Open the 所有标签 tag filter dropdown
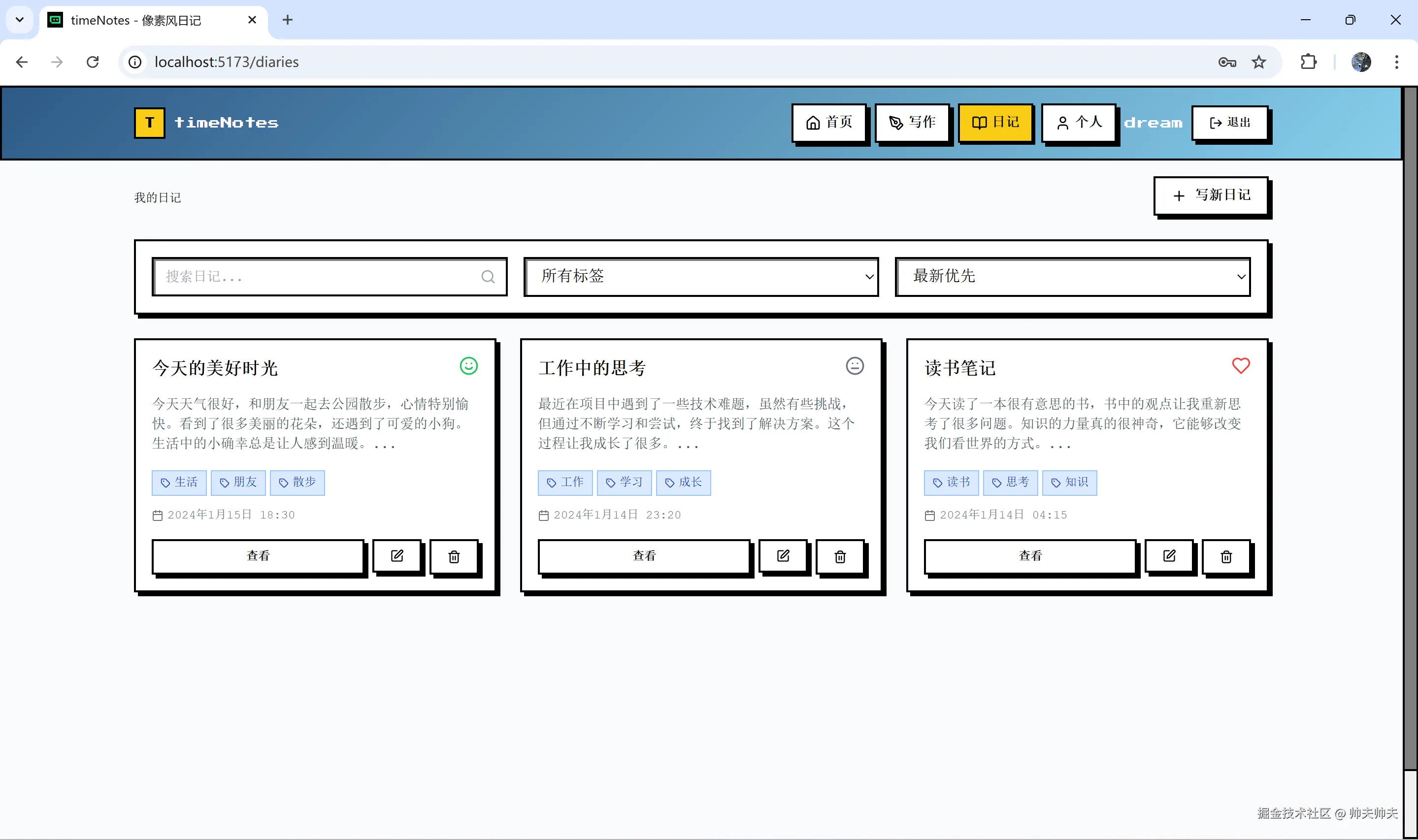This screenshot has width=1418, height=840. [701, 277]
